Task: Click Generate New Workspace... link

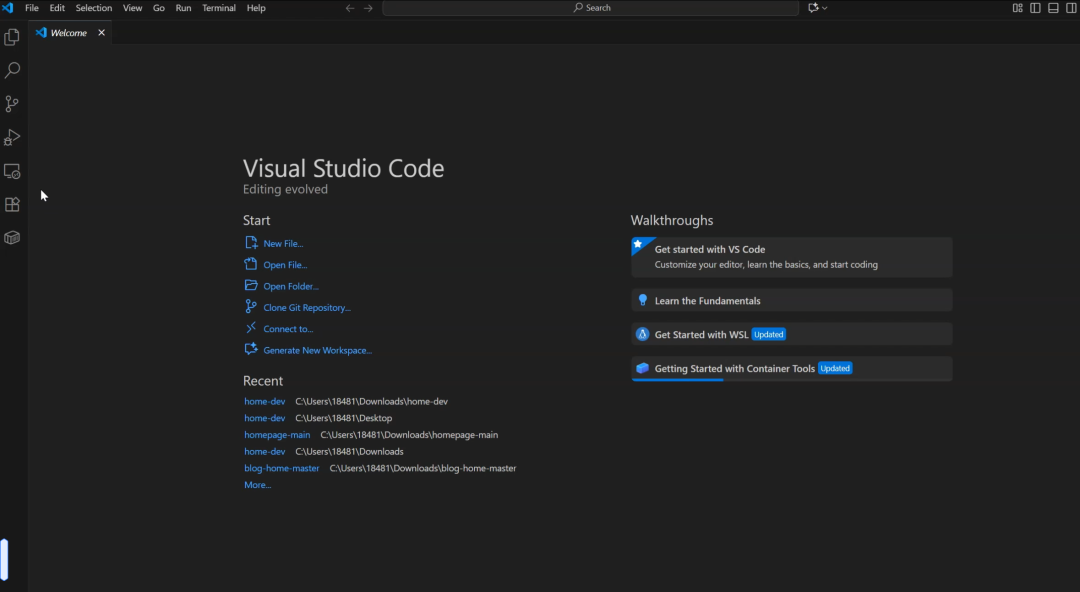Action: pyautogui.click(x=318, y=350)
